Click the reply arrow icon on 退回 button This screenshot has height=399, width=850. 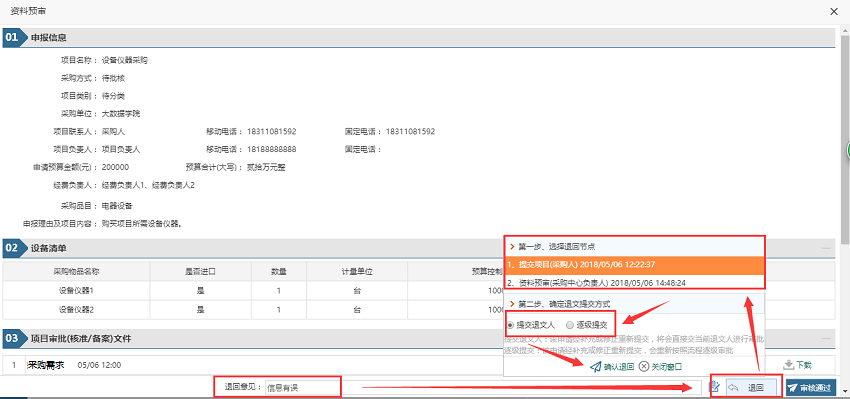[x=733, y=388]
